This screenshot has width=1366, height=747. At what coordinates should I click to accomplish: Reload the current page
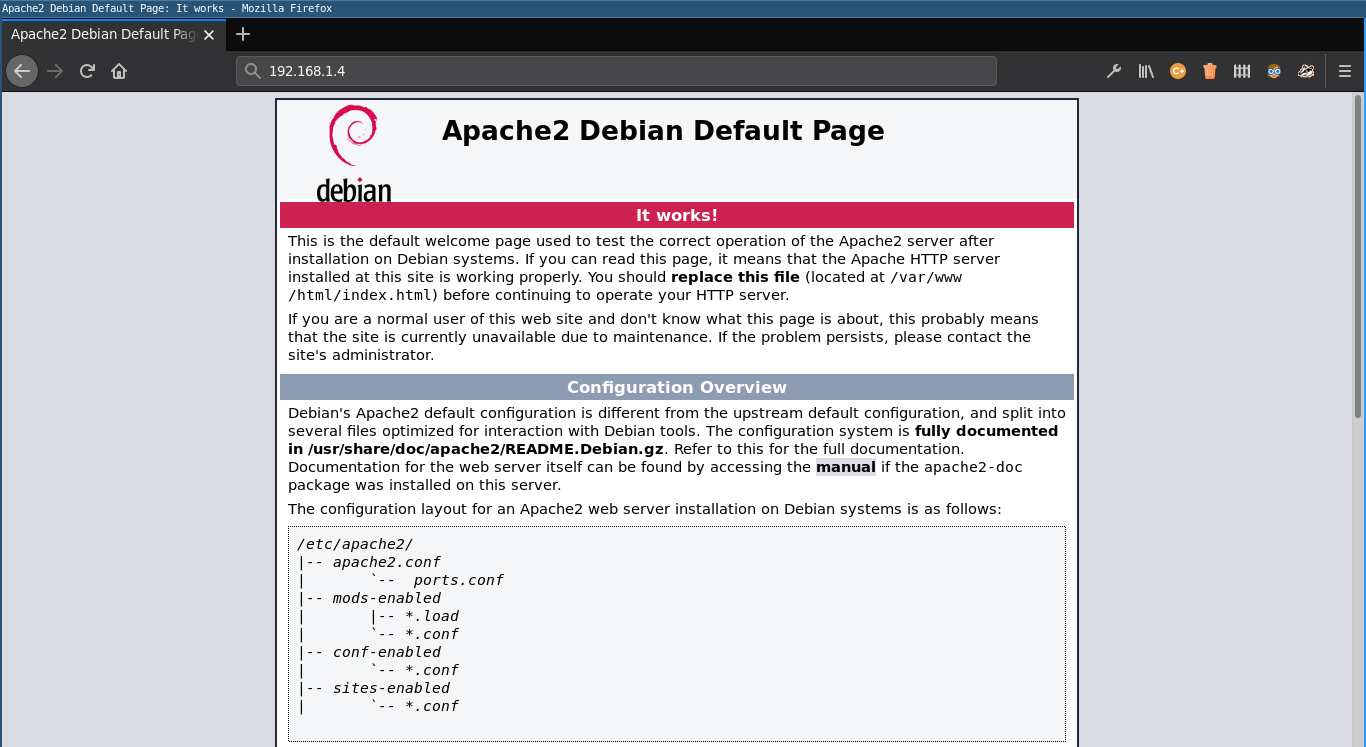coord(87,71)
